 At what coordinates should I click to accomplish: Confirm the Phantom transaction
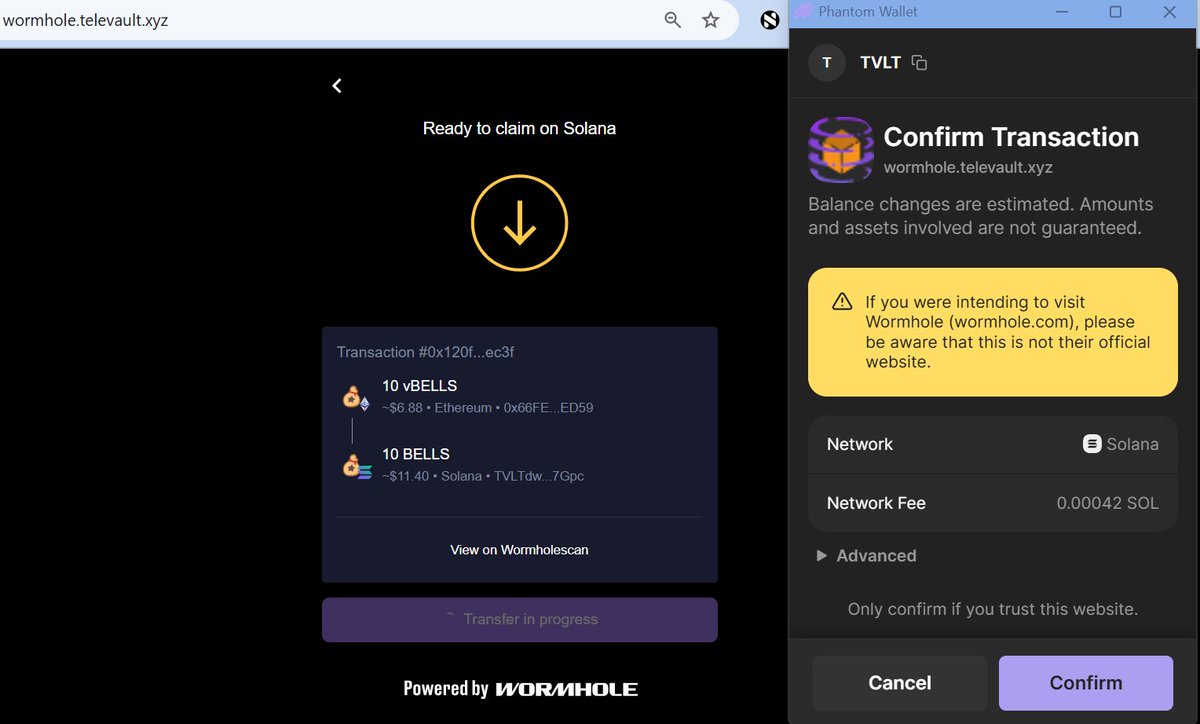(1085, 682)
